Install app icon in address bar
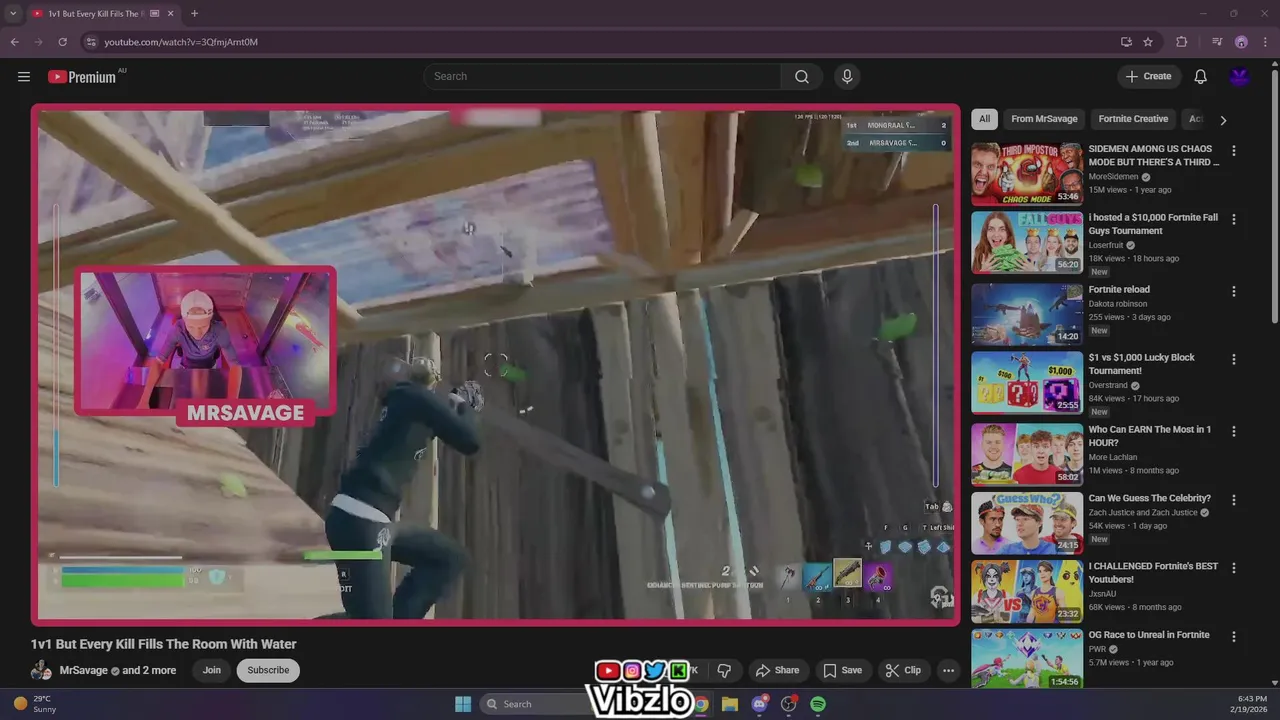The height and width of the screenshot is (720, 1280). [x=1126, y=42]
